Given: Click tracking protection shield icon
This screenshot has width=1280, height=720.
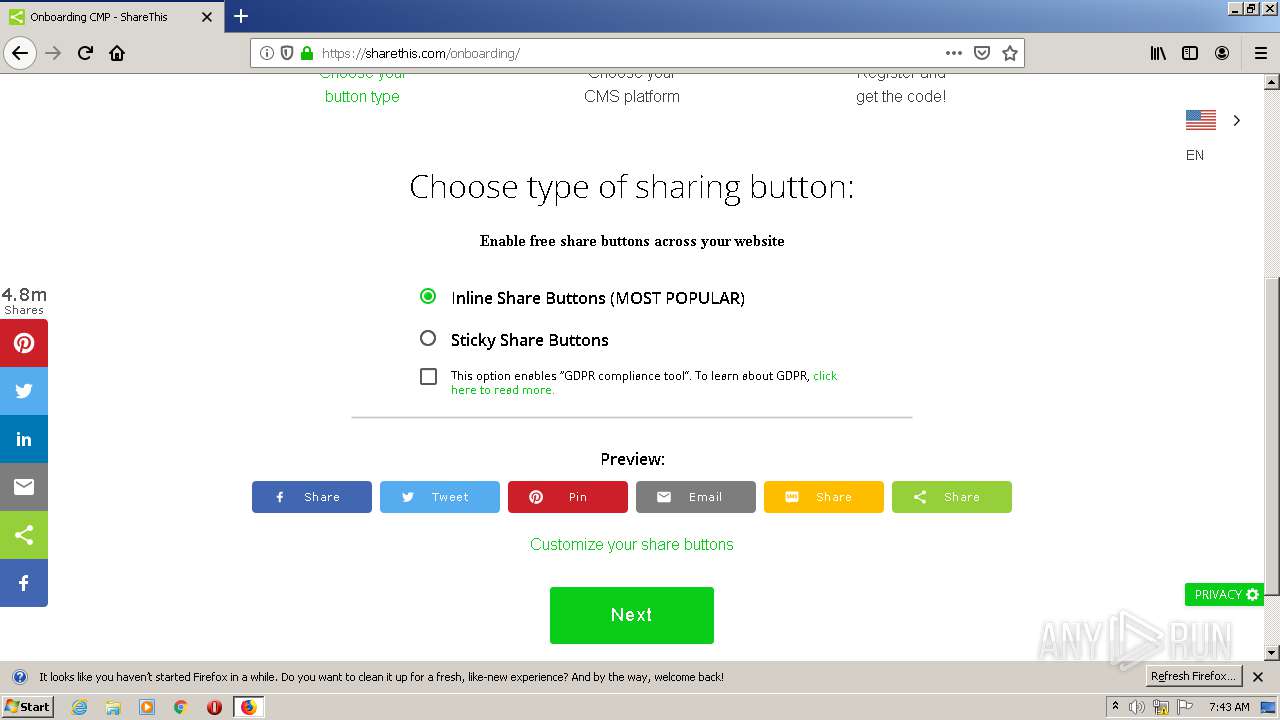Looking at the screenshot, I should pos(287,53).
